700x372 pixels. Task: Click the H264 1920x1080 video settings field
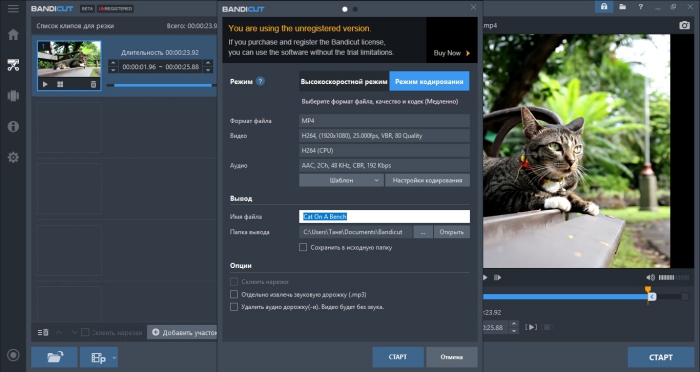click(384, 135)
